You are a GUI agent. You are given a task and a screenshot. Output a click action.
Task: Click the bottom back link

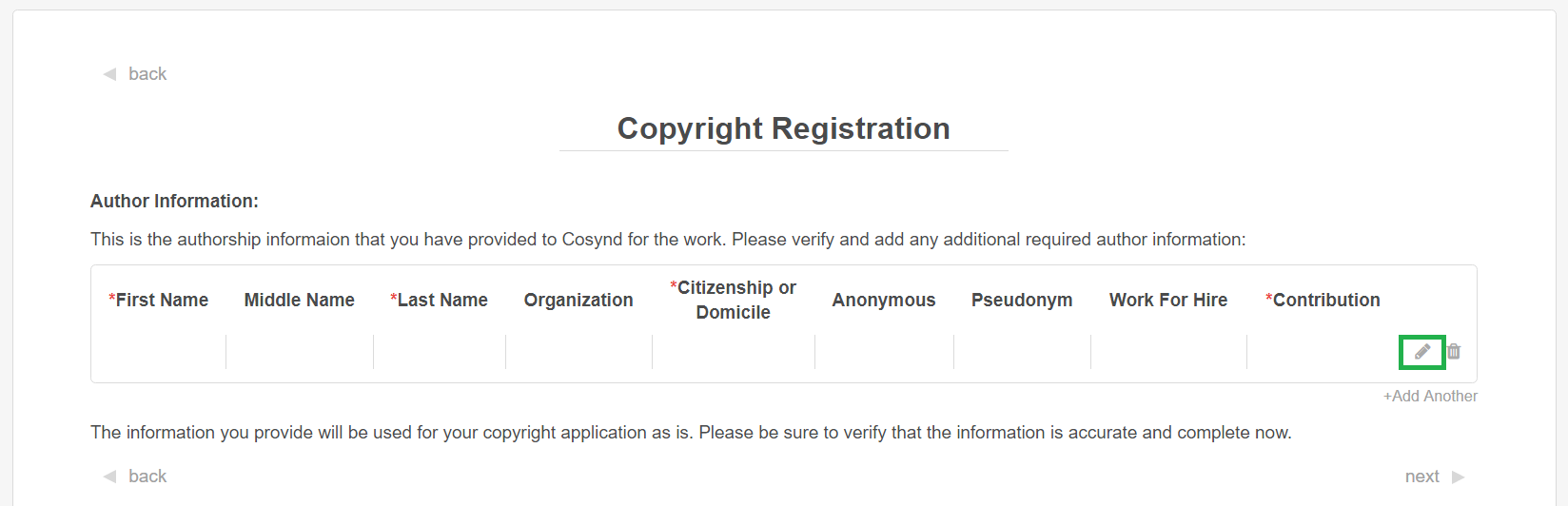point(147,477)
